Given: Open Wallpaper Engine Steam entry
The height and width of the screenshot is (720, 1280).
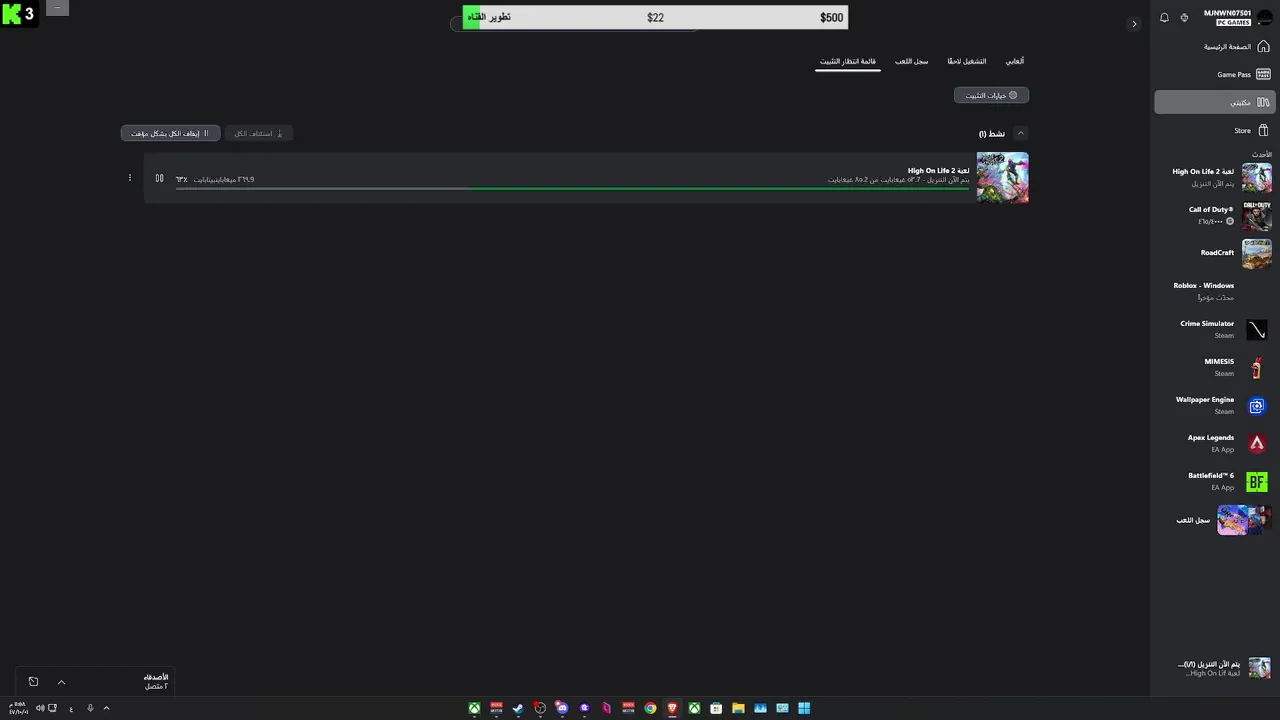Looking at the screenshot, I should click(x=1213, y=405).
